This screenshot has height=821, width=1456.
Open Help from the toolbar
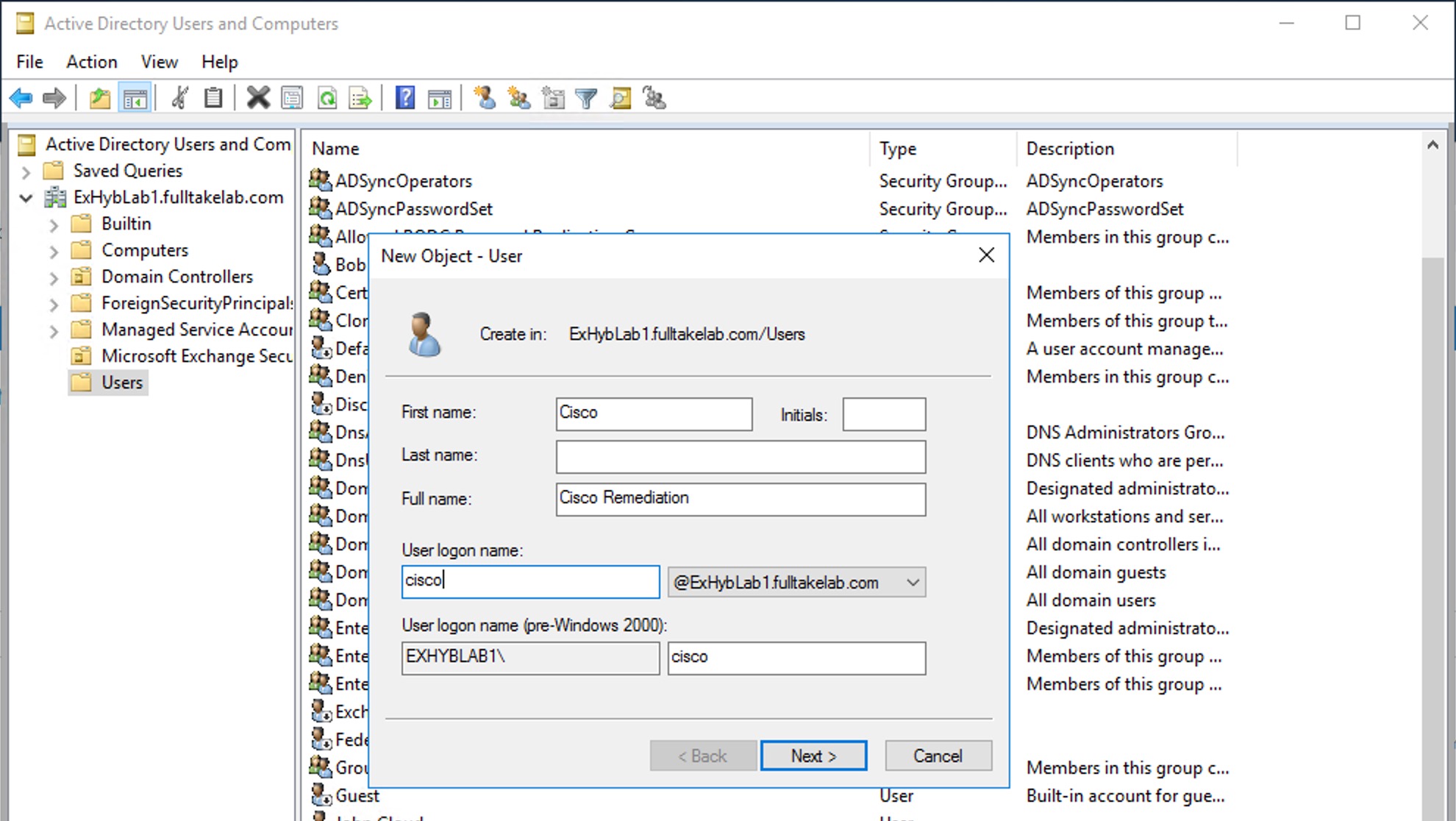tap(405, 97)
